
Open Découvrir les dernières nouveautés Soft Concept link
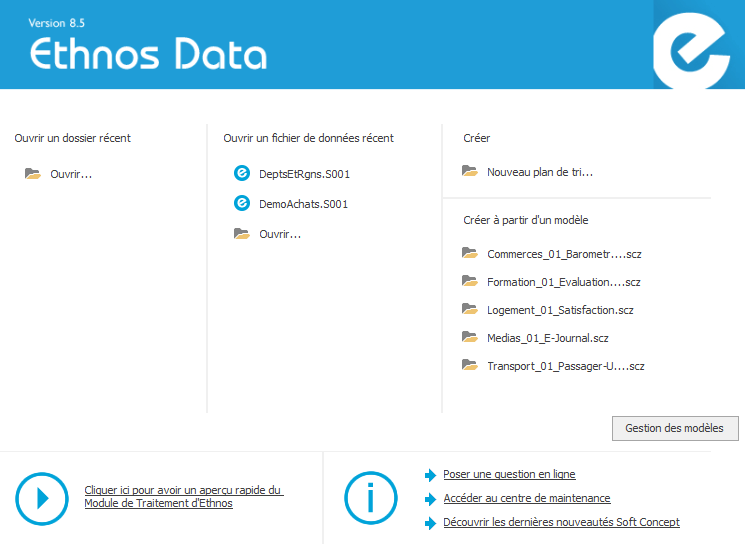562,522
